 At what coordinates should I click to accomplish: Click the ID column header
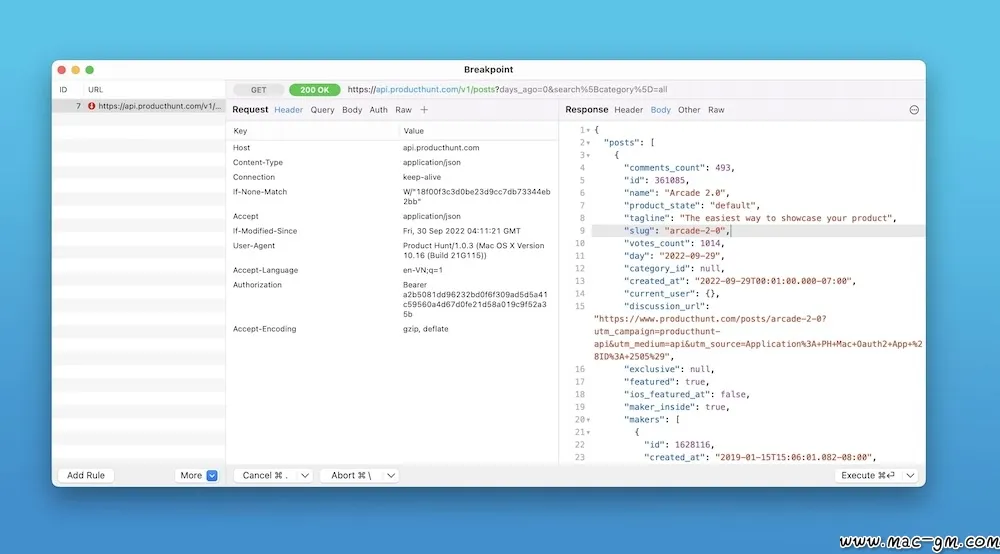tap(63, 90)
